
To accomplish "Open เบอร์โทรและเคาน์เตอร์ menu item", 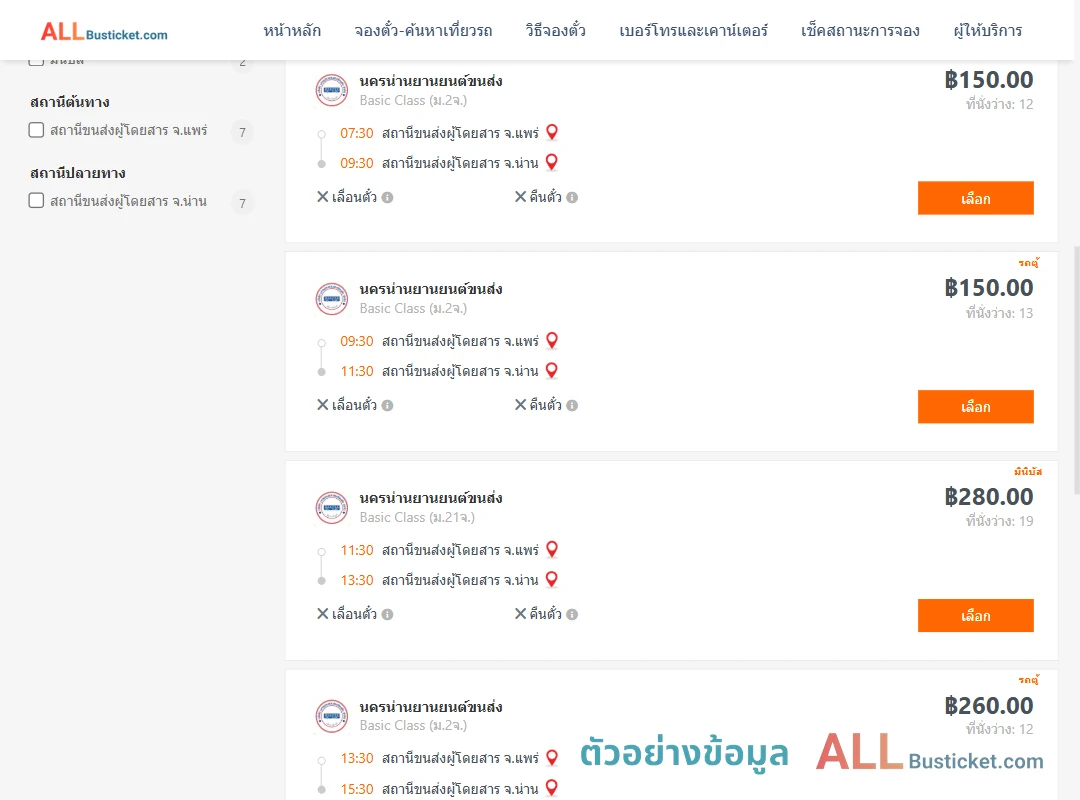I will (x=694, y=31).
